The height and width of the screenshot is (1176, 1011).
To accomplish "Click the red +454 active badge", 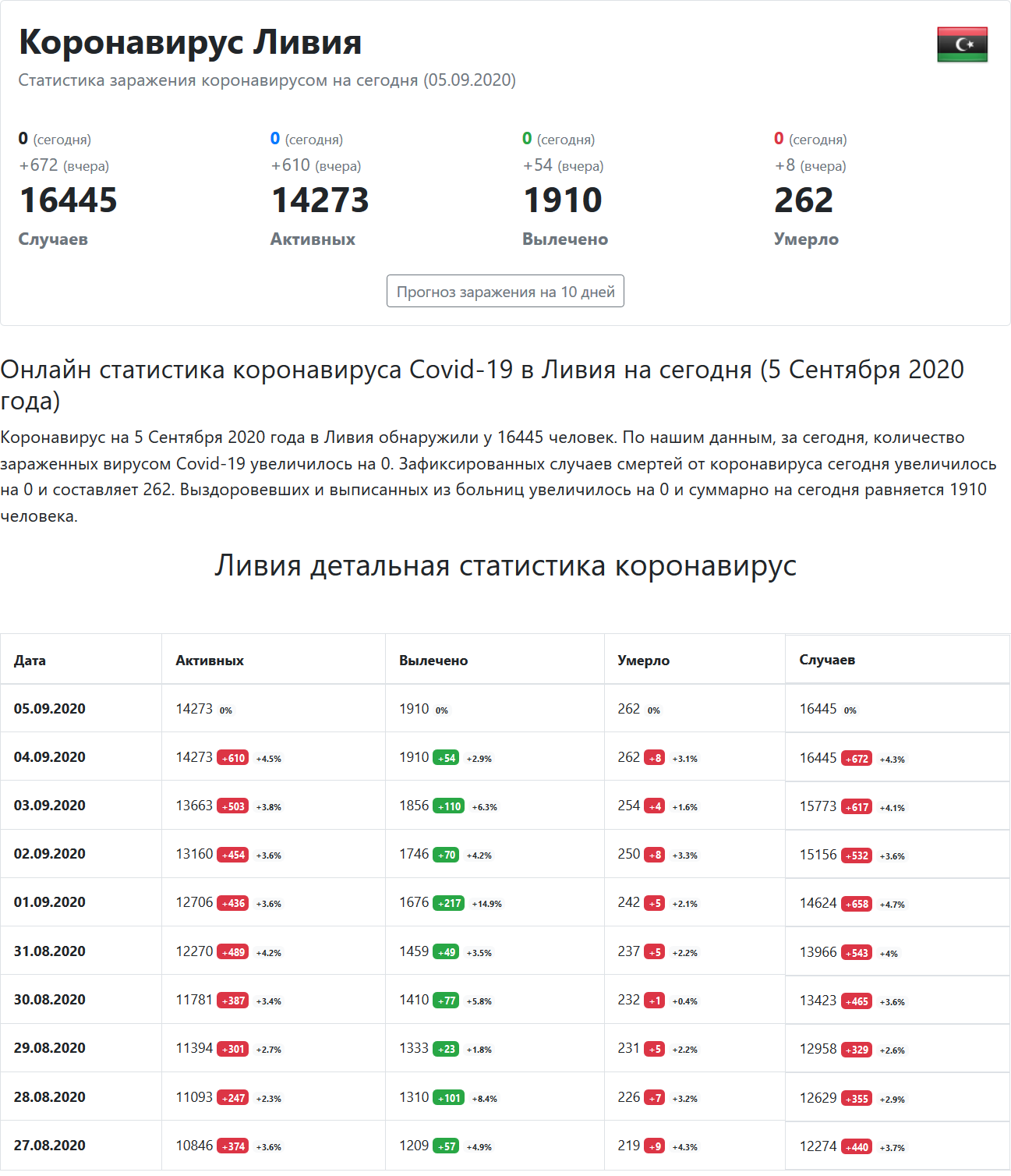I will (232, 855).
